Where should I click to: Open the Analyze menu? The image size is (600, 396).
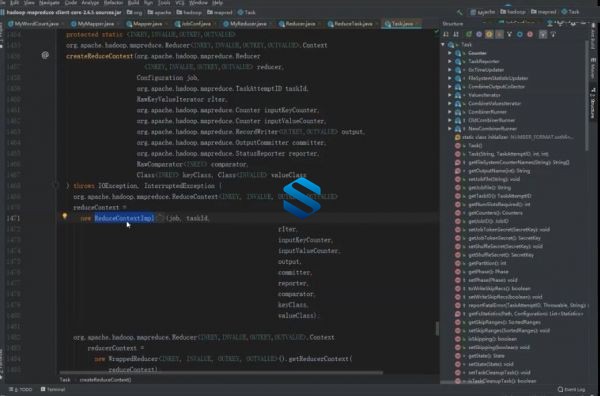pos(90,3)
